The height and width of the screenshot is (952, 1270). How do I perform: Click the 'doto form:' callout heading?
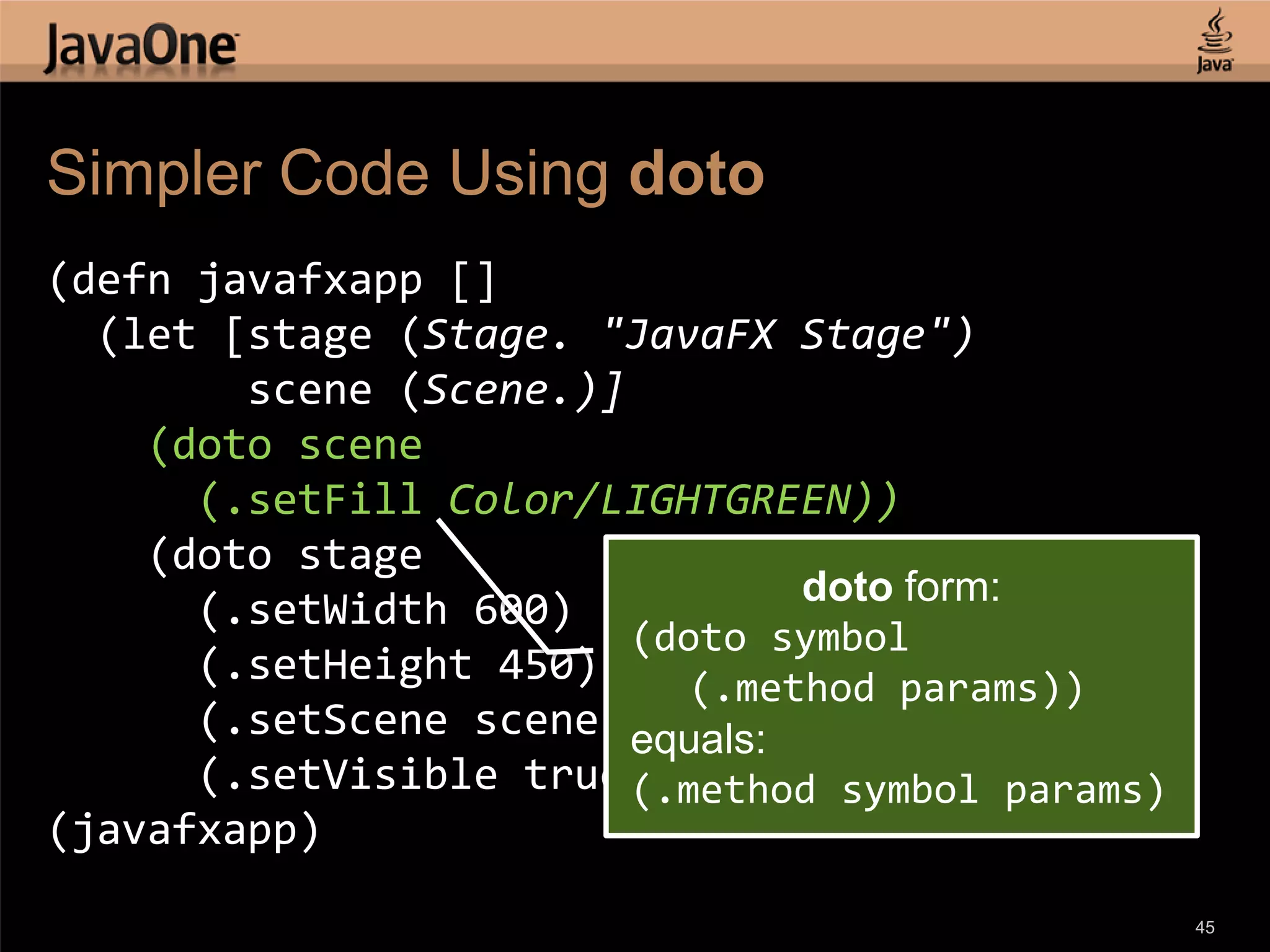900,586
